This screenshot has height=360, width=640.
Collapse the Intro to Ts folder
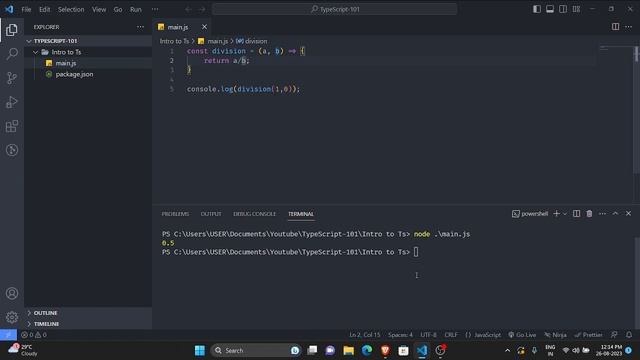point(88,52)
